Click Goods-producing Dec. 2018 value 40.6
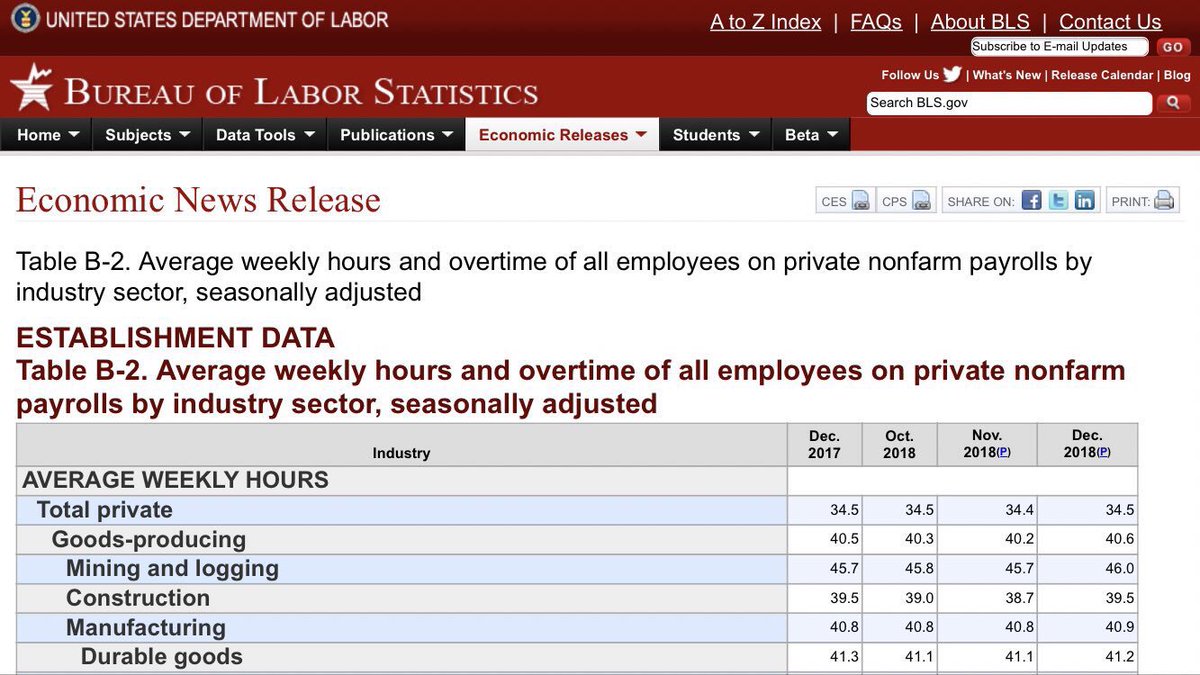 click(x=1119, y=539)
